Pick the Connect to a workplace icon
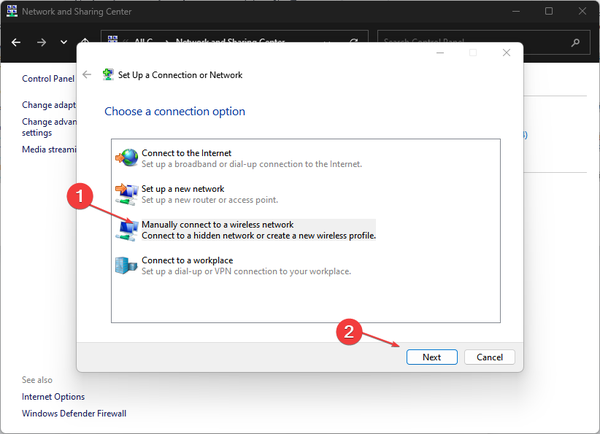600x434 pixels. (127, 266)
